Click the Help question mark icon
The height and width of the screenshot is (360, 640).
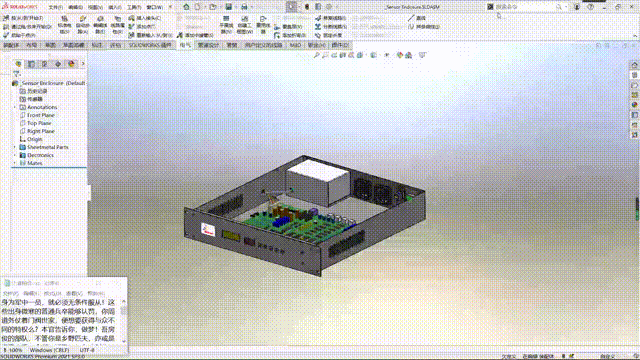(590, 7)
